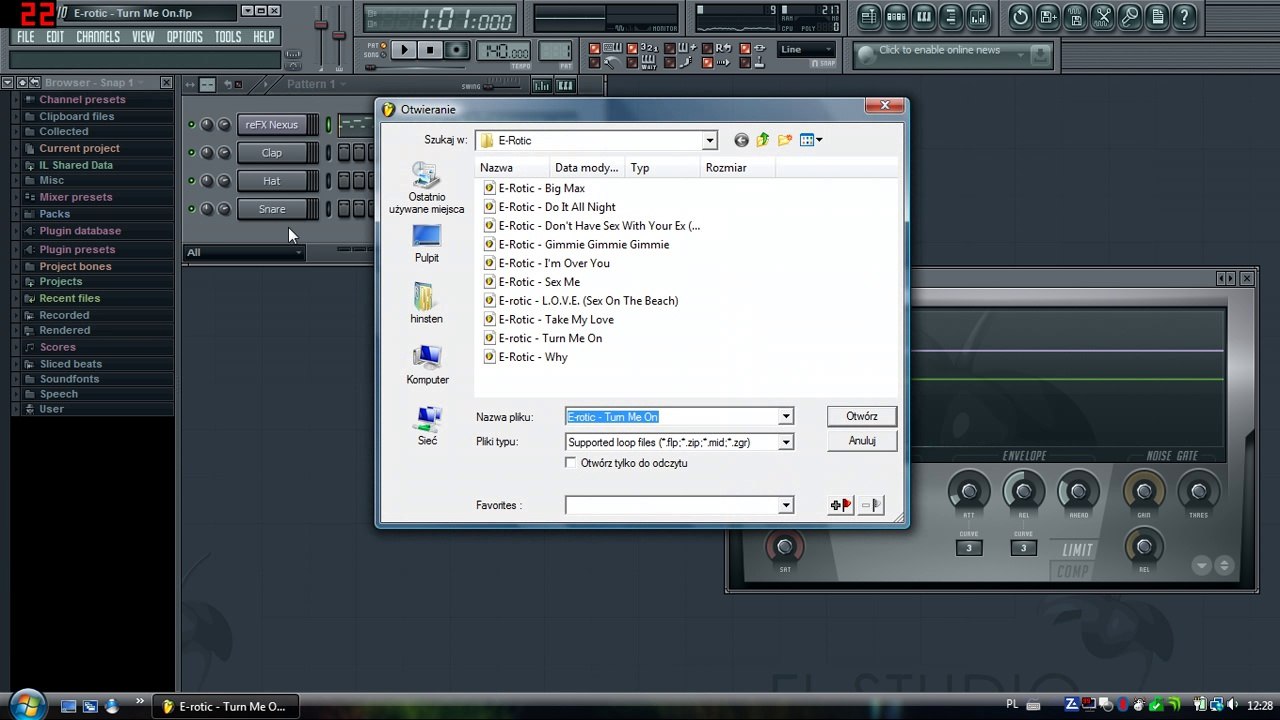Click the Otwórz button
Image resolution: width=1280 pixels, height=720 pixels.
tap(862, 416)
